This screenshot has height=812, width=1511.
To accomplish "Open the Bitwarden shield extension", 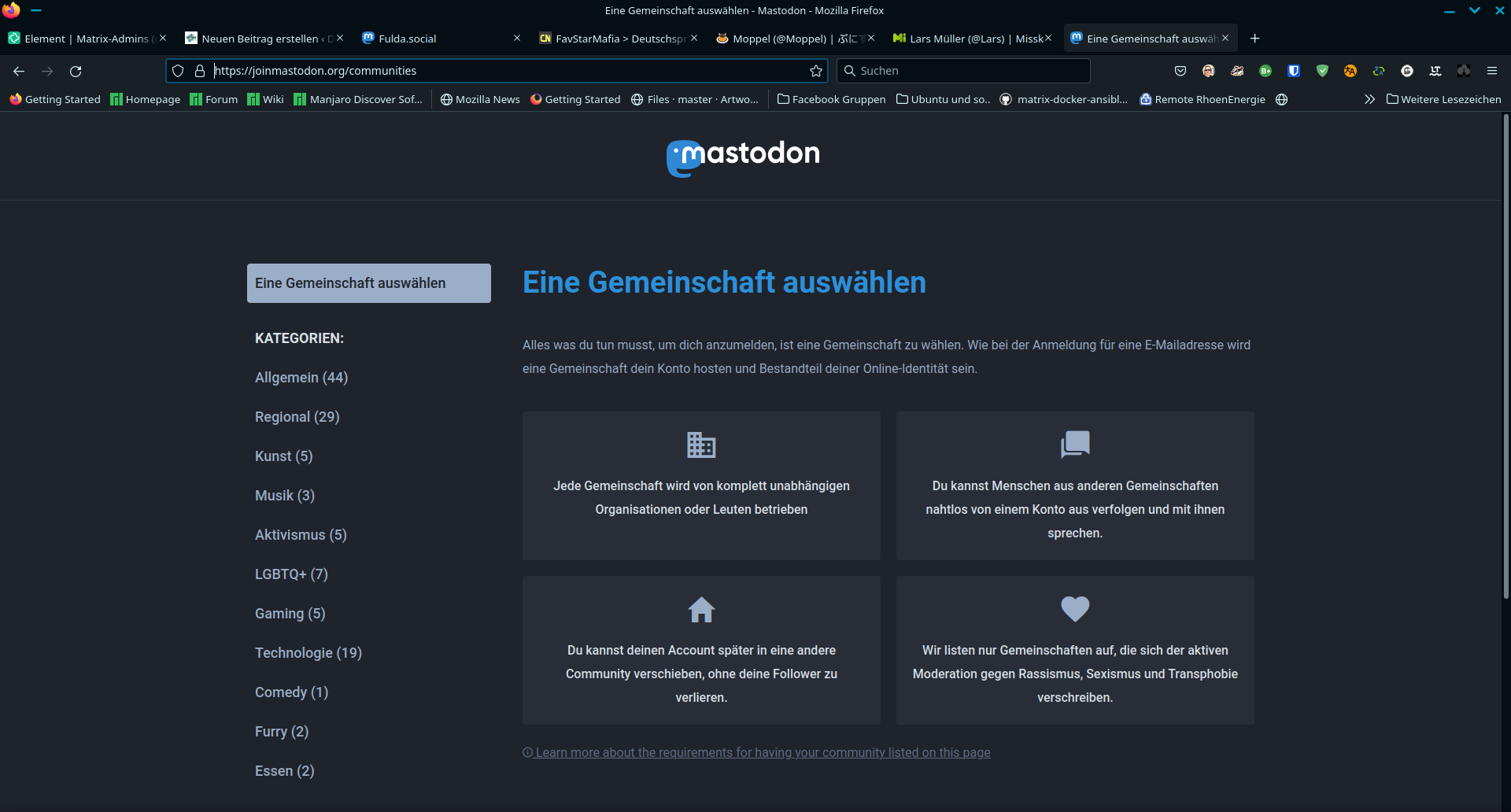I will [x=1293, y=71].
